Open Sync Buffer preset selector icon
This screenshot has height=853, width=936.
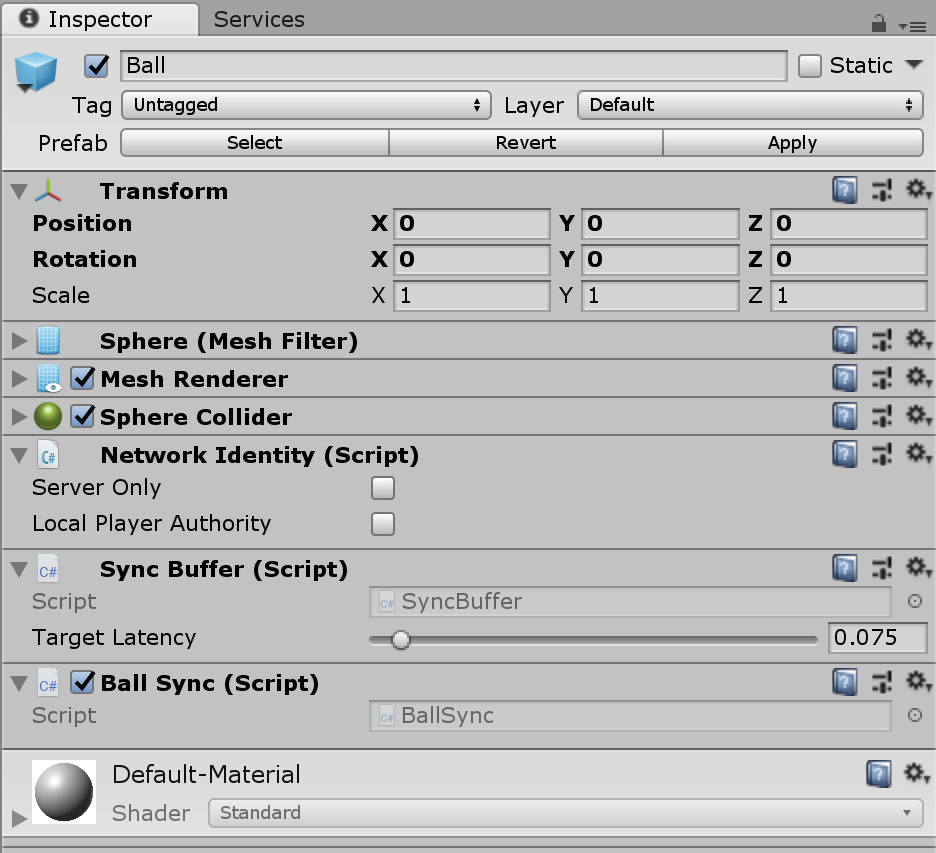coord(881,568)
